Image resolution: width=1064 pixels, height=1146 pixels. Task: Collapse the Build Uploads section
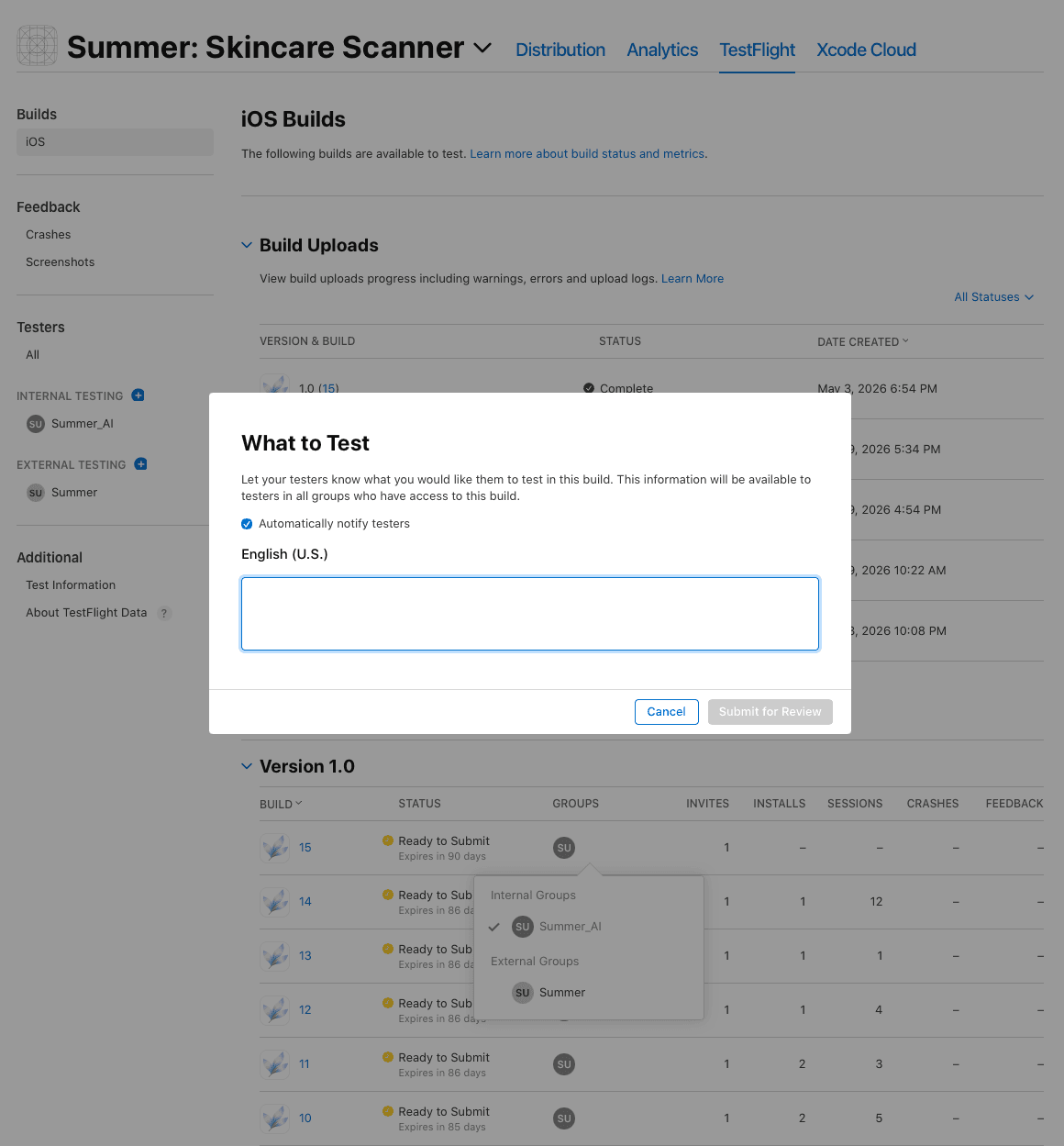[x=247, y=245]
